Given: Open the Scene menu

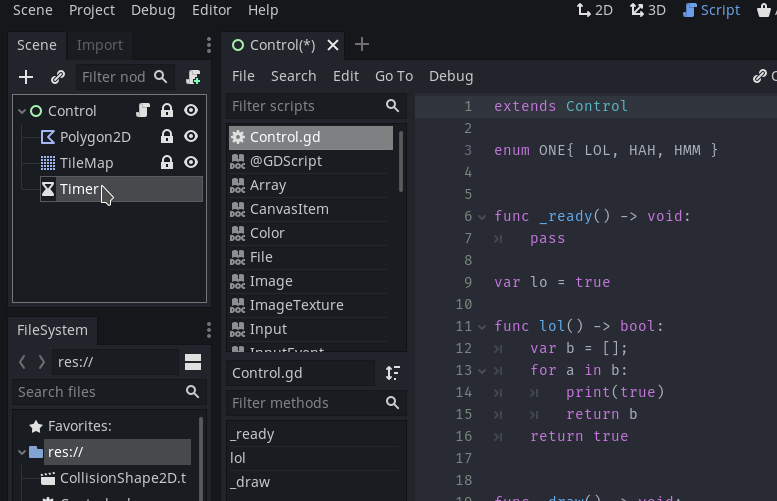Looking at the screenshot, I should pos(33,10).
